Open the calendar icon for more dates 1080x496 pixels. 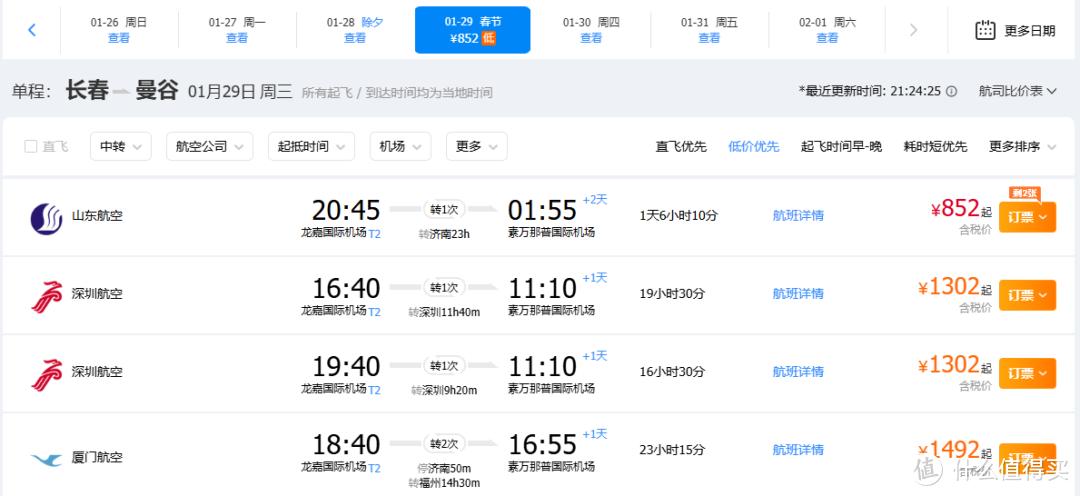(x=985, y=30)
